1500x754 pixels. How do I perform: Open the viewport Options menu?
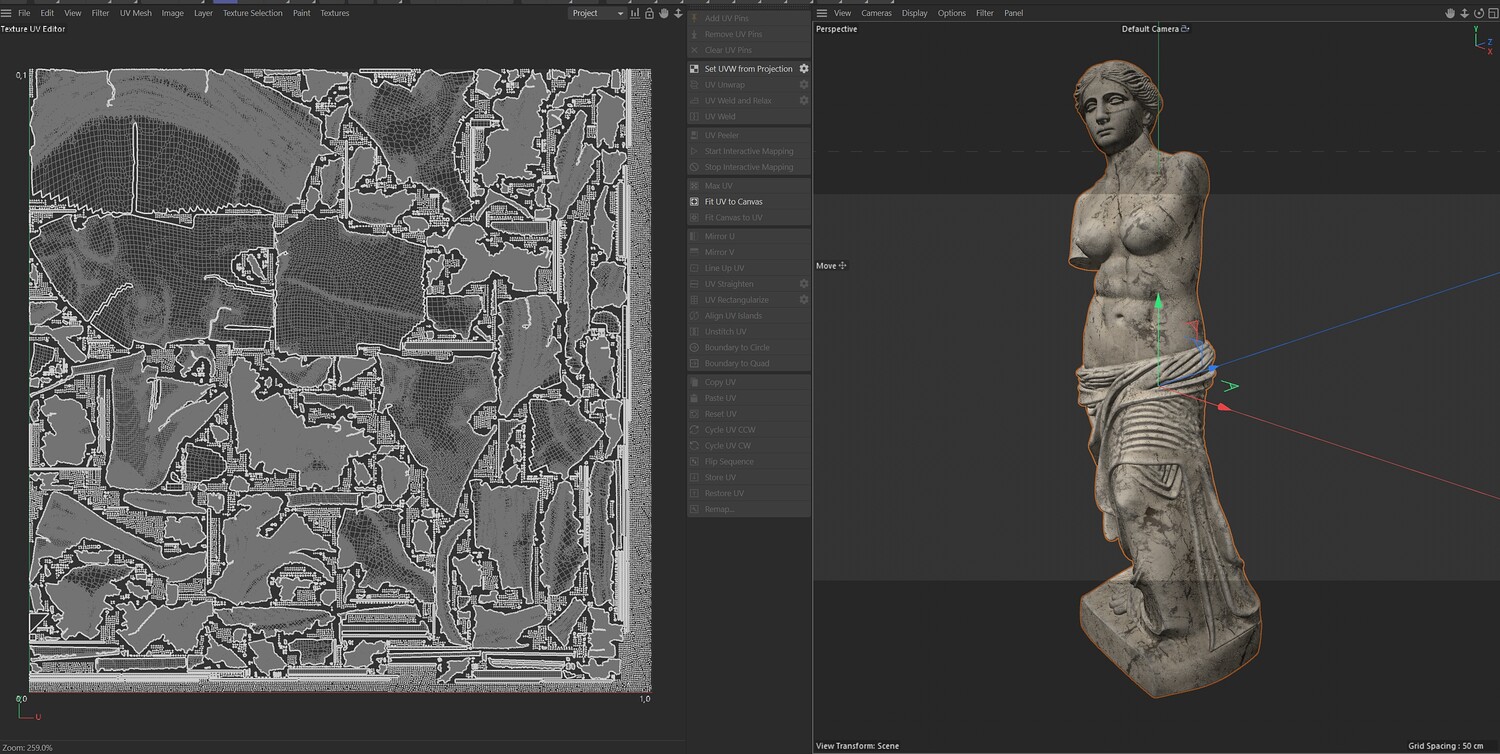pos(952,13)
